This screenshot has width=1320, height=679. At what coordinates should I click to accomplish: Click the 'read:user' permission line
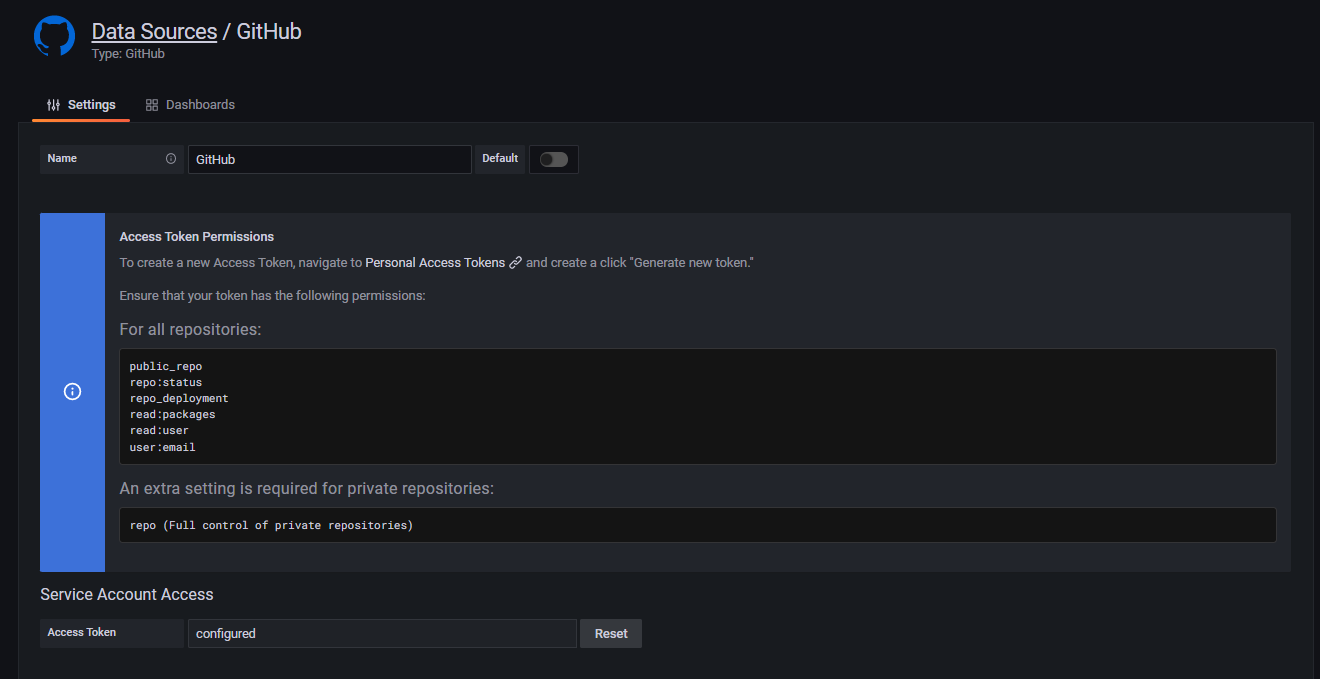pos(159,431)
